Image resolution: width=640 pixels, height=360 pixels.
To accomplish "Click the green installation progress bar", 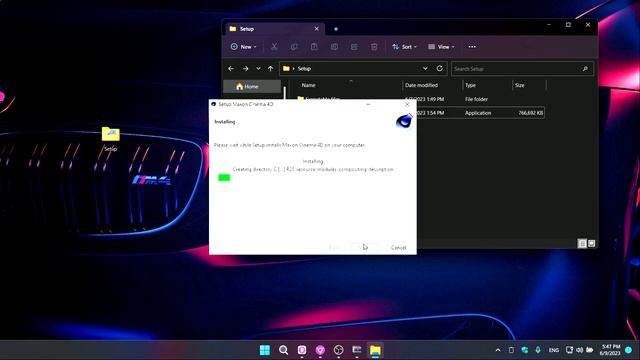I will [x=224, y=178].
